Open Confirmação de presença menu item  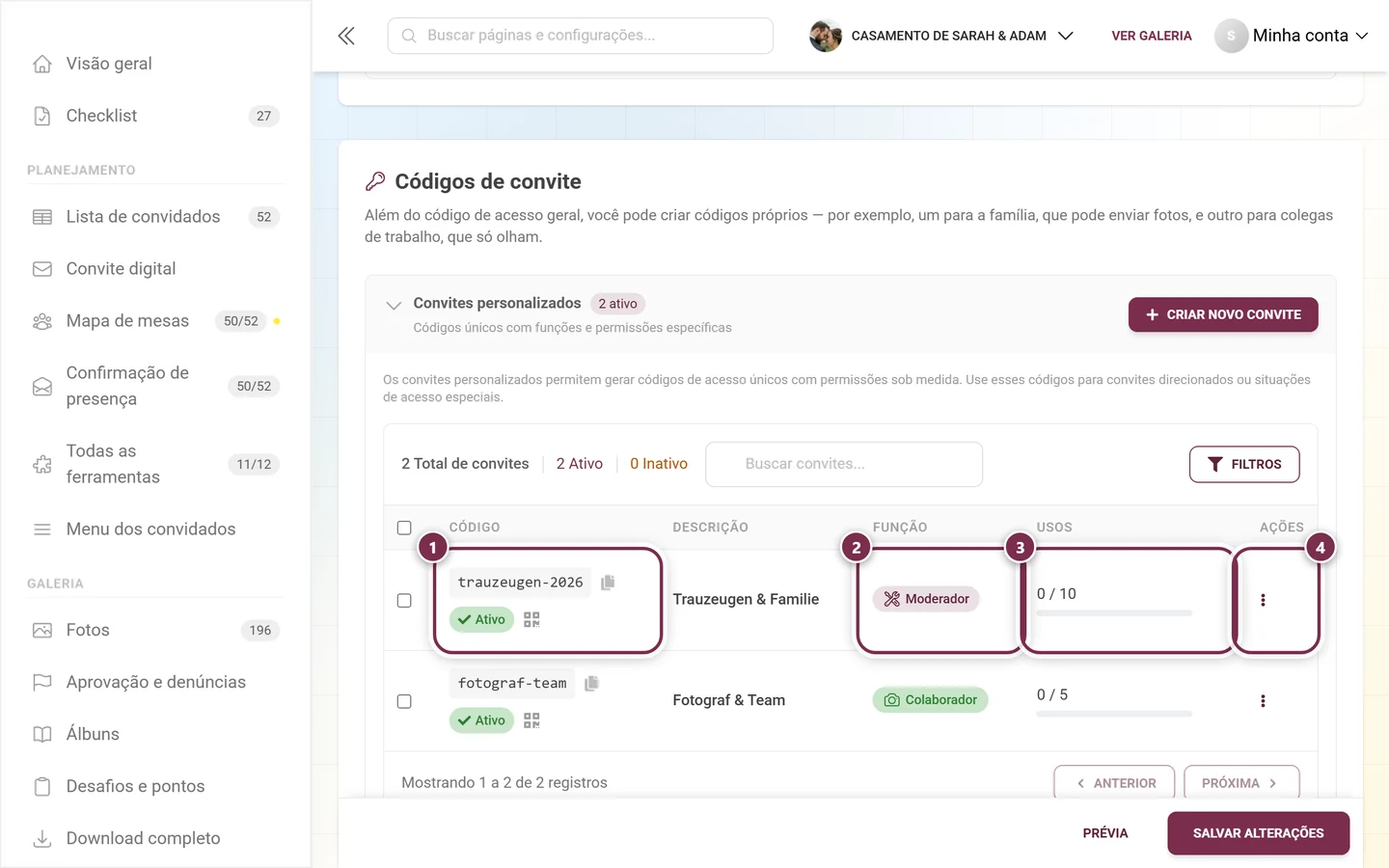(155, 386)
